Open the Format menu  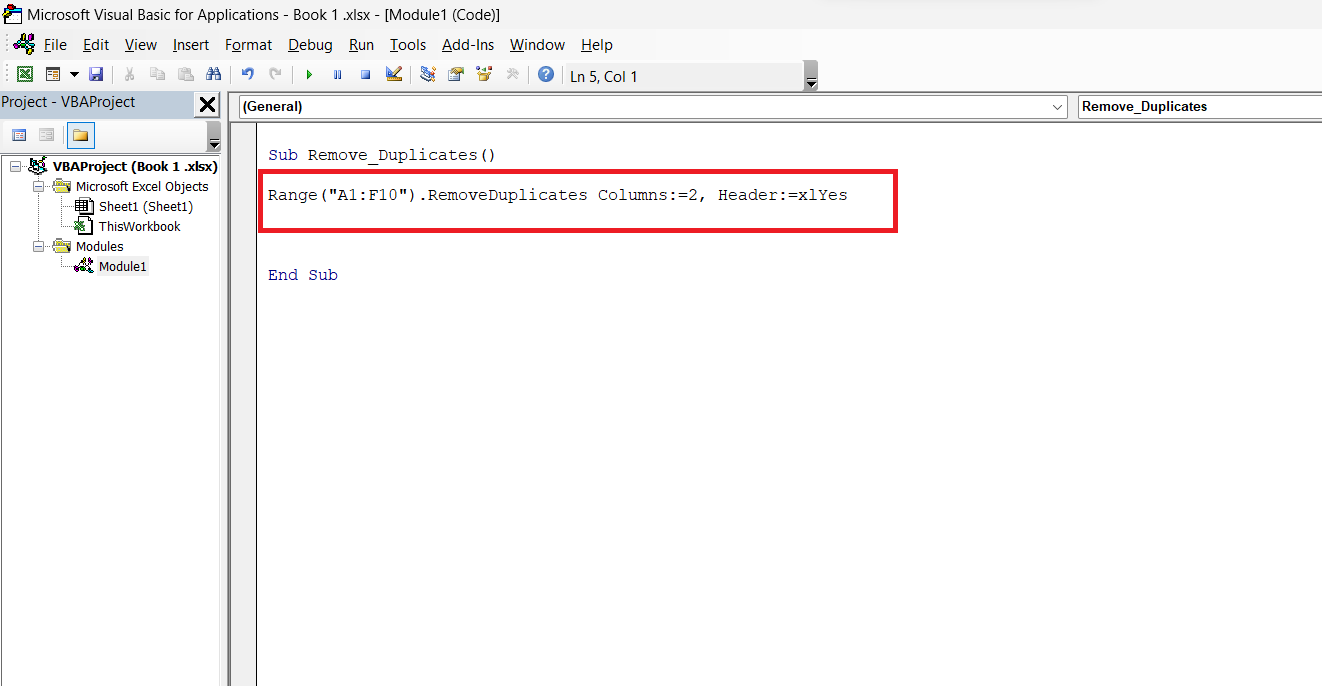coord(248,45)
